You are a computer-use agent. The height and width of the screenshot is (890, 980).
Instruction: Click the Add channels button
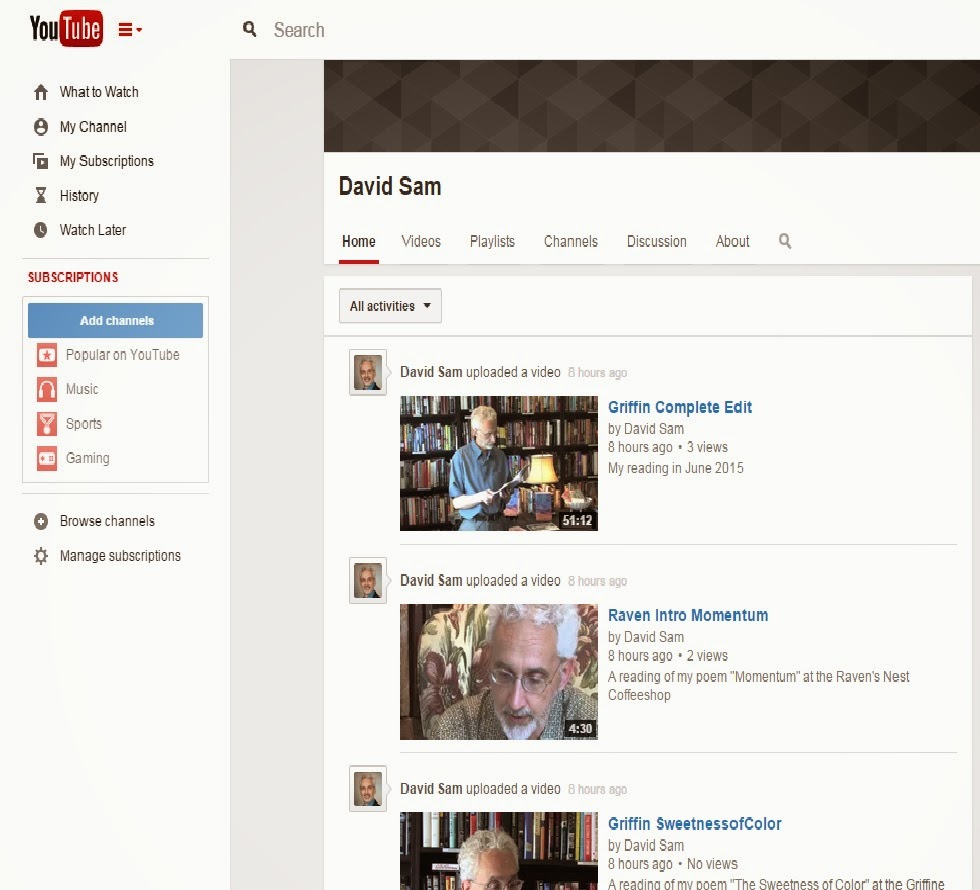pos(116,320)
